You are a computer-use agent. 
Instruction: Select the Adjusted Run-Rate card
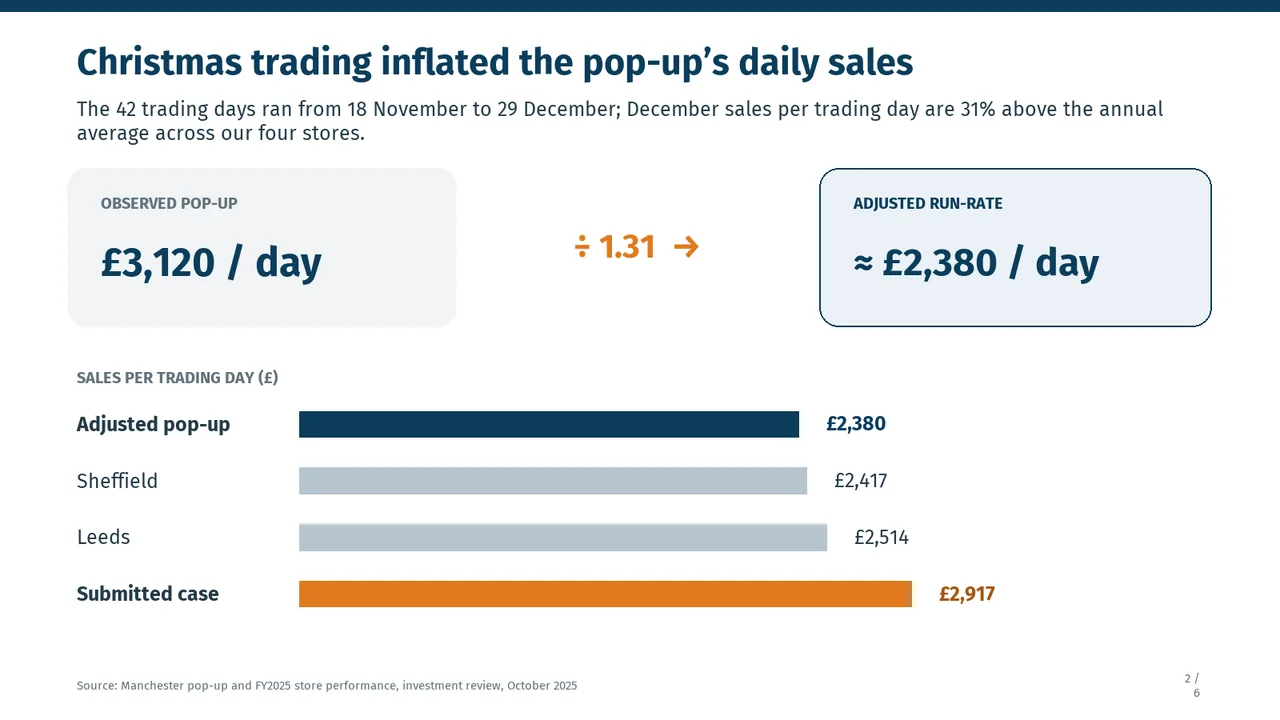[x=1015, y=247]
